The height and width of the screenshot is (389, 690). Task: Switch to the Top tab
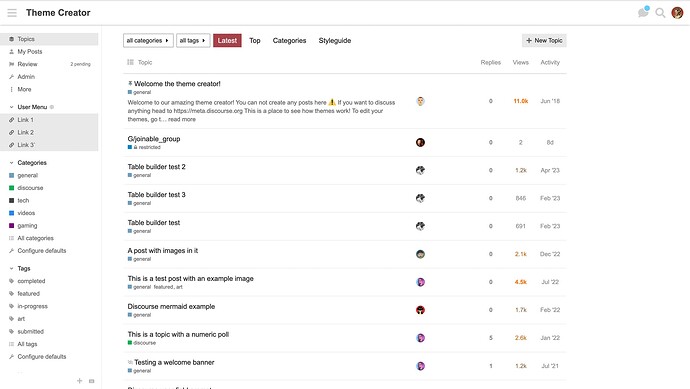[255, 40]
